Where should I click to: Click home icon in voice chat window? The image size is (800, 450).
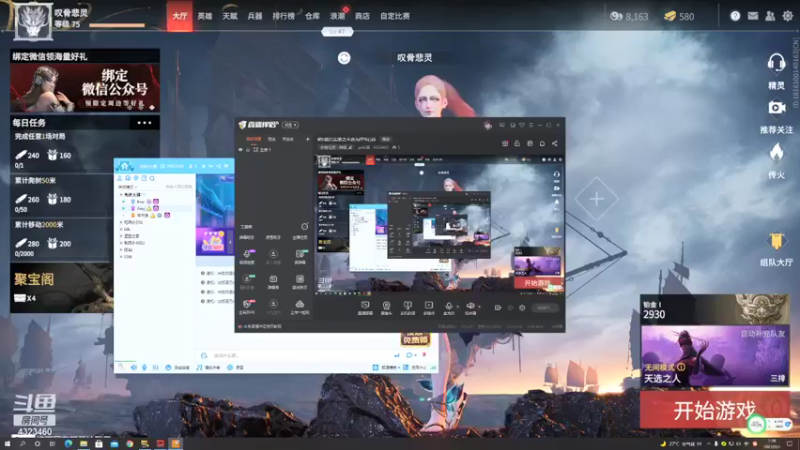(x=124, y=166)
